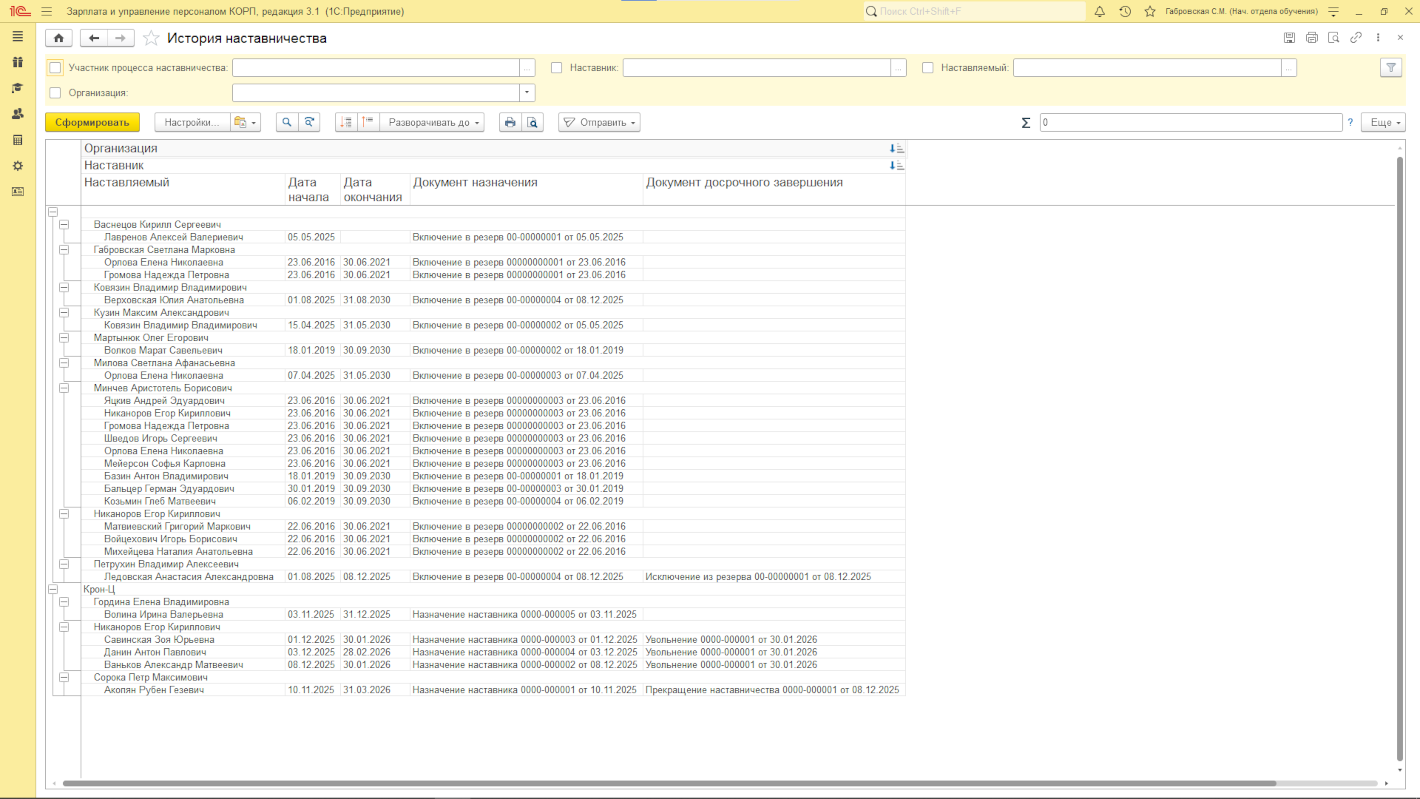The width and height of the screenshot is (1420, 799).
Task: Click the horizontal scrollbar at the bottom
Action: 700,784
